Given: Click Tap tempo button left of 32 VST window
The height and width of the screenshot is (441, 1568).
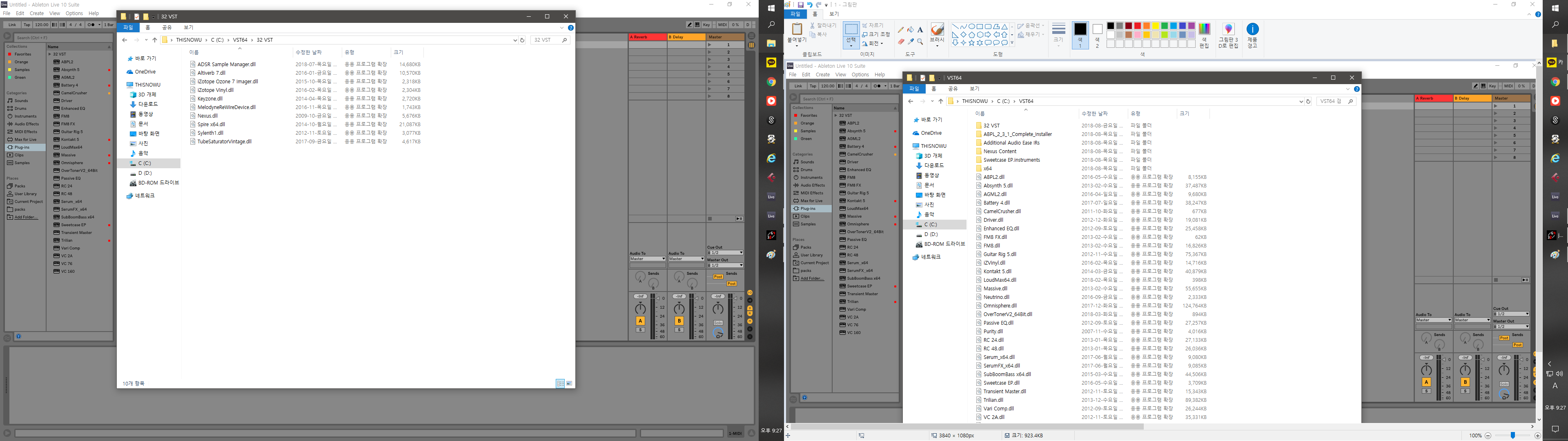Looking at the screenshot, I should click(x=27, y=25).
